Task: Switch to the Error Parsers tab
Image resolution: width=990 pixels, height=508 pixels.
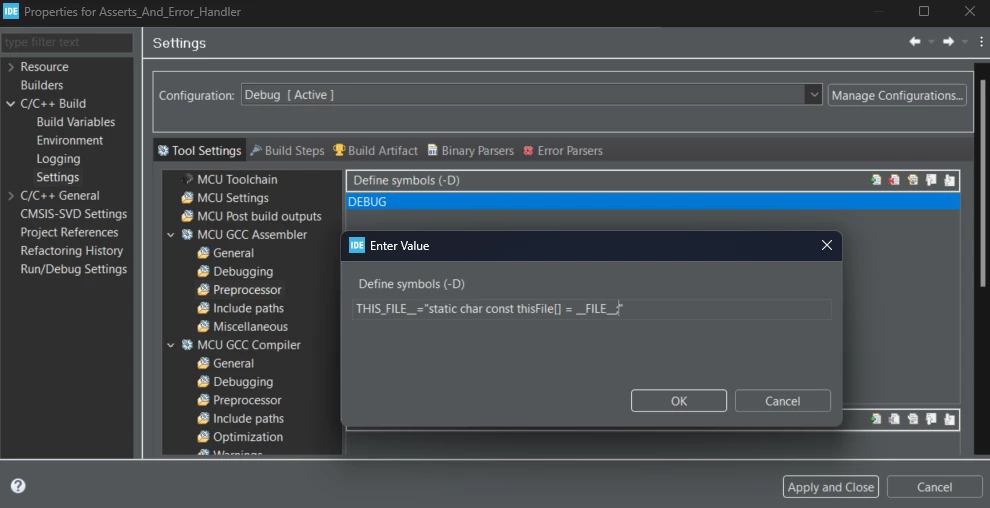Action: pyautogui.click(x=563, y=150)
